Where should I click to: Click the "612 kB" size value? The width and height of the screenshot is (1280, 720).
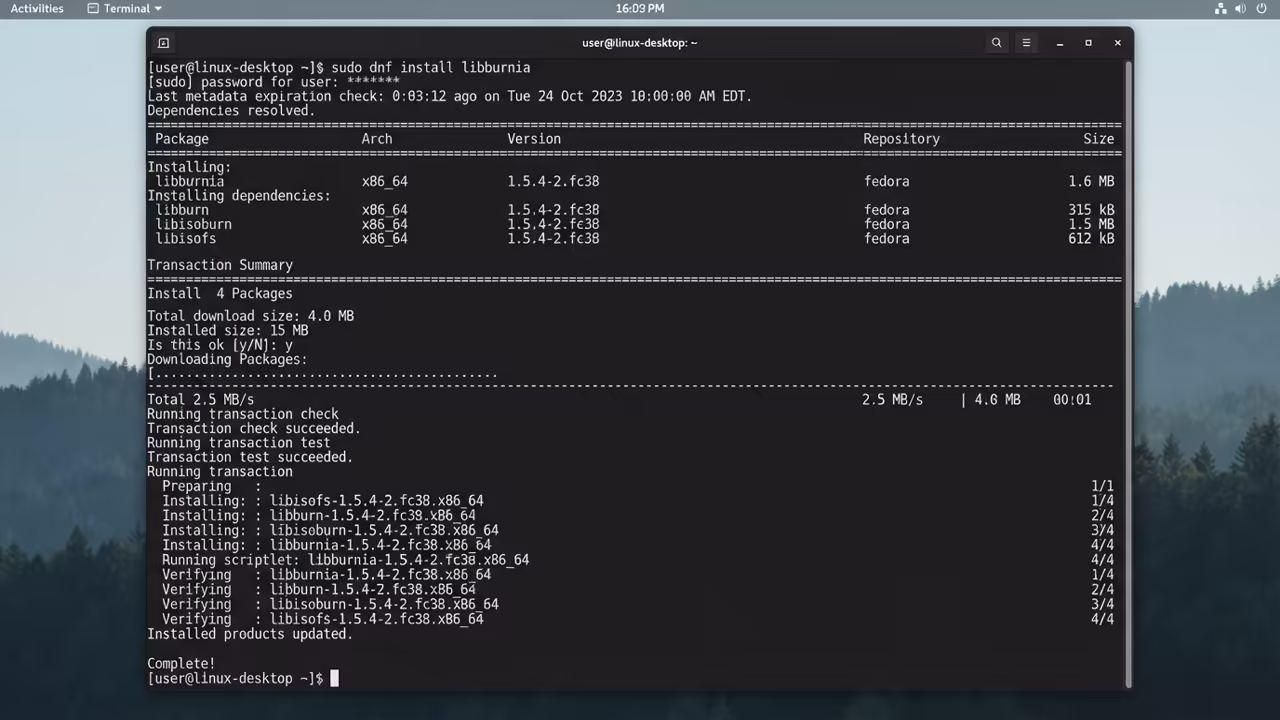(x=1091, y=239)
